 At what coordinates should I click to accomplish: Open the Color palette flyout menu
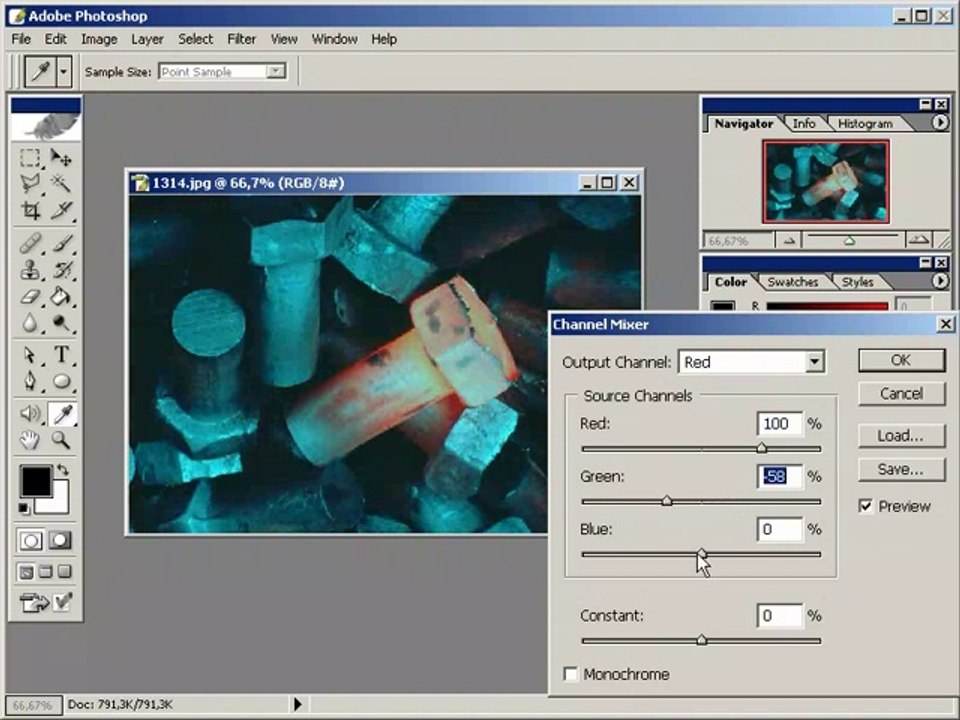click(x=940, y=281)
